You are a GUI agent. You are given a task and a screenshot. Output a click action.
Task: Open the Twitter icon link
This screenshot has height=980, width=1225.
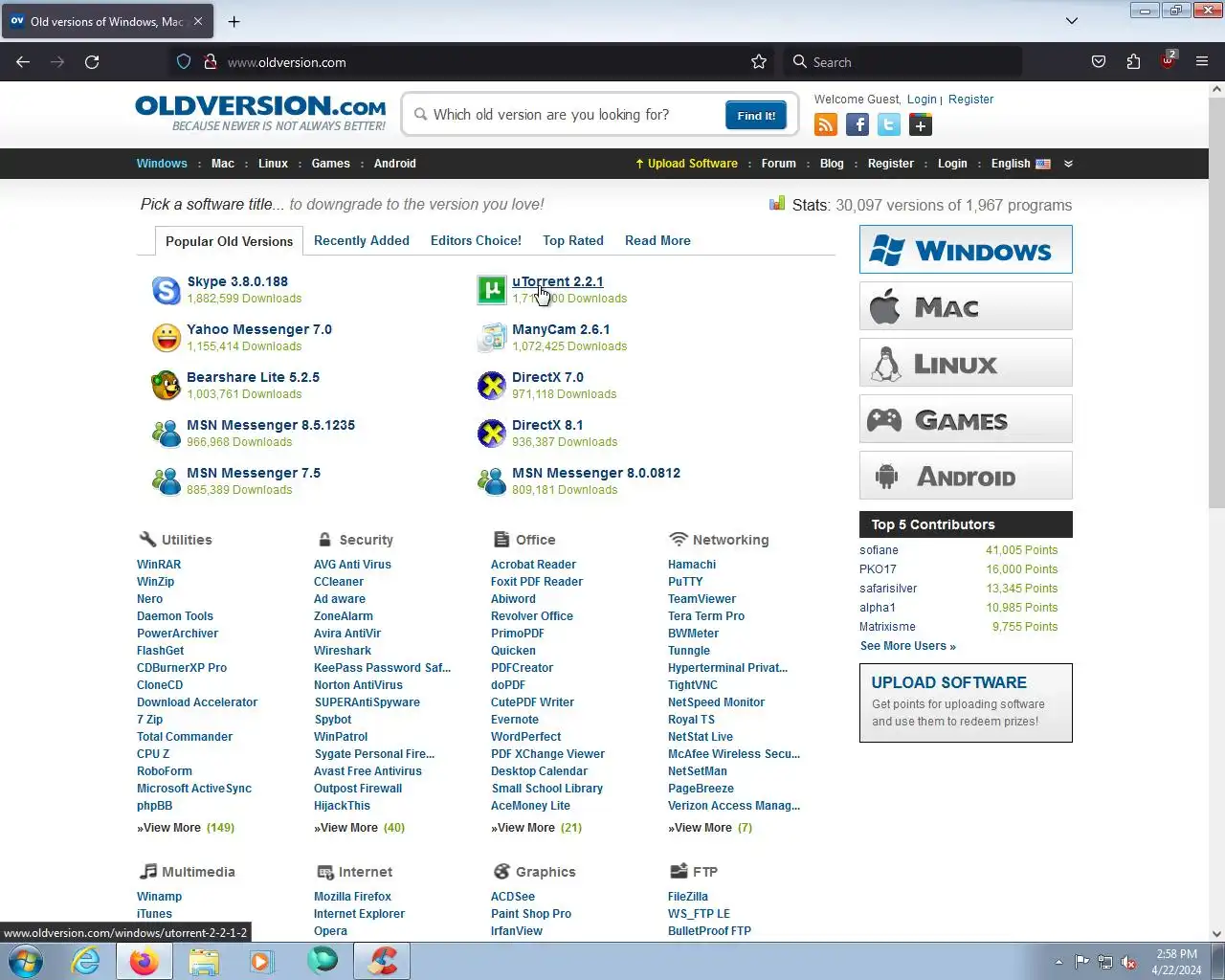pyautogui.click(x=889, y=124)
